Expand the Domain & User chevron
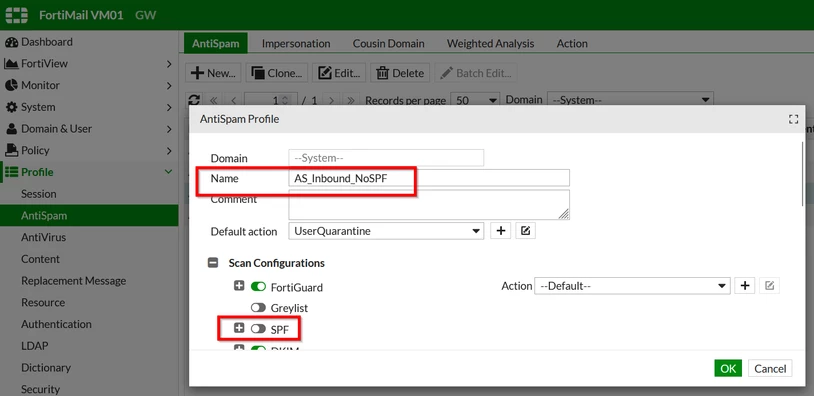 [x=169, y=129]
